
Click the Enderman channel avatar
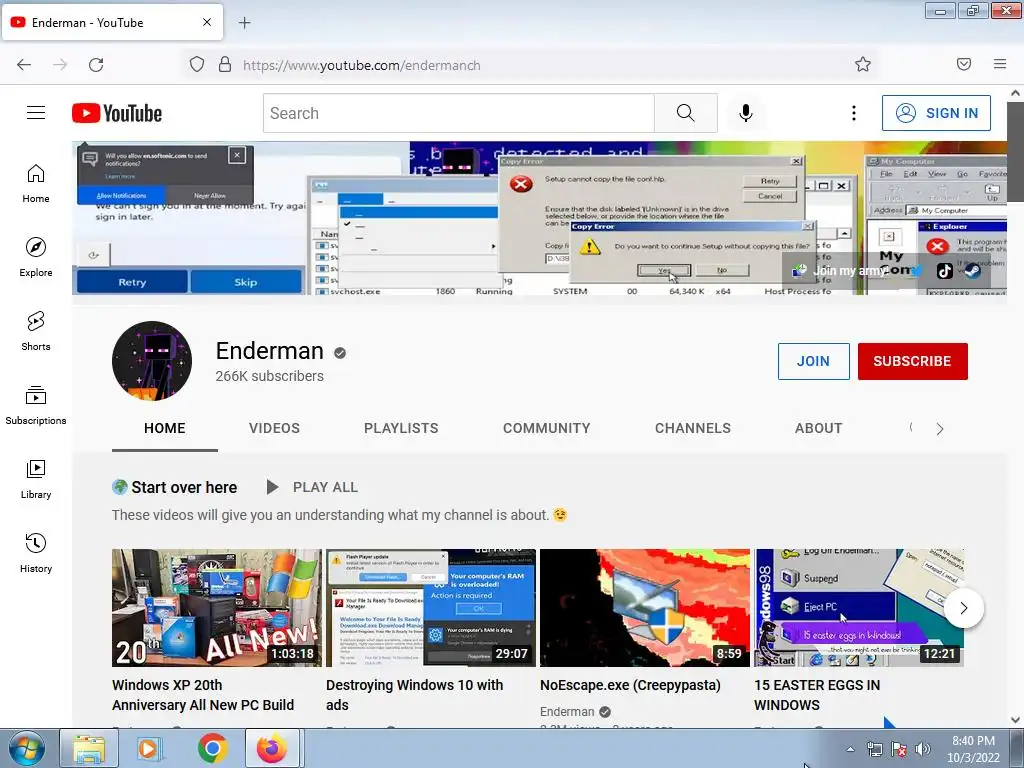point(152,360)
